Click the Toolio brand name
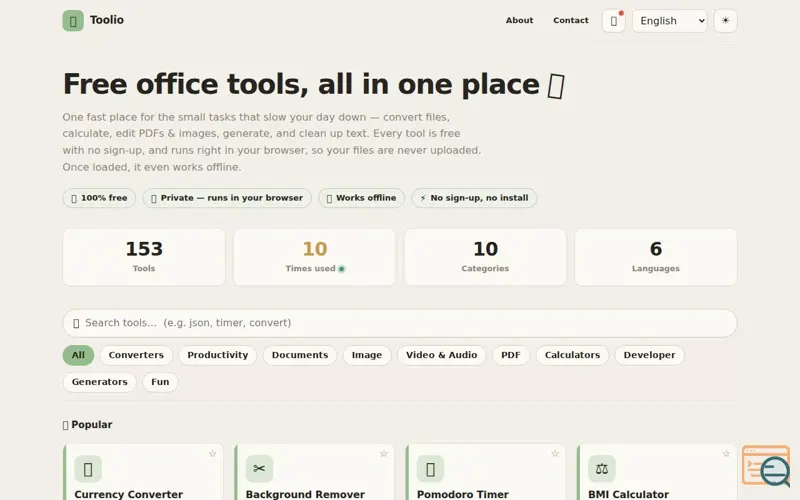Viewport: 800px width, 500px height. (x=107, y=20)
